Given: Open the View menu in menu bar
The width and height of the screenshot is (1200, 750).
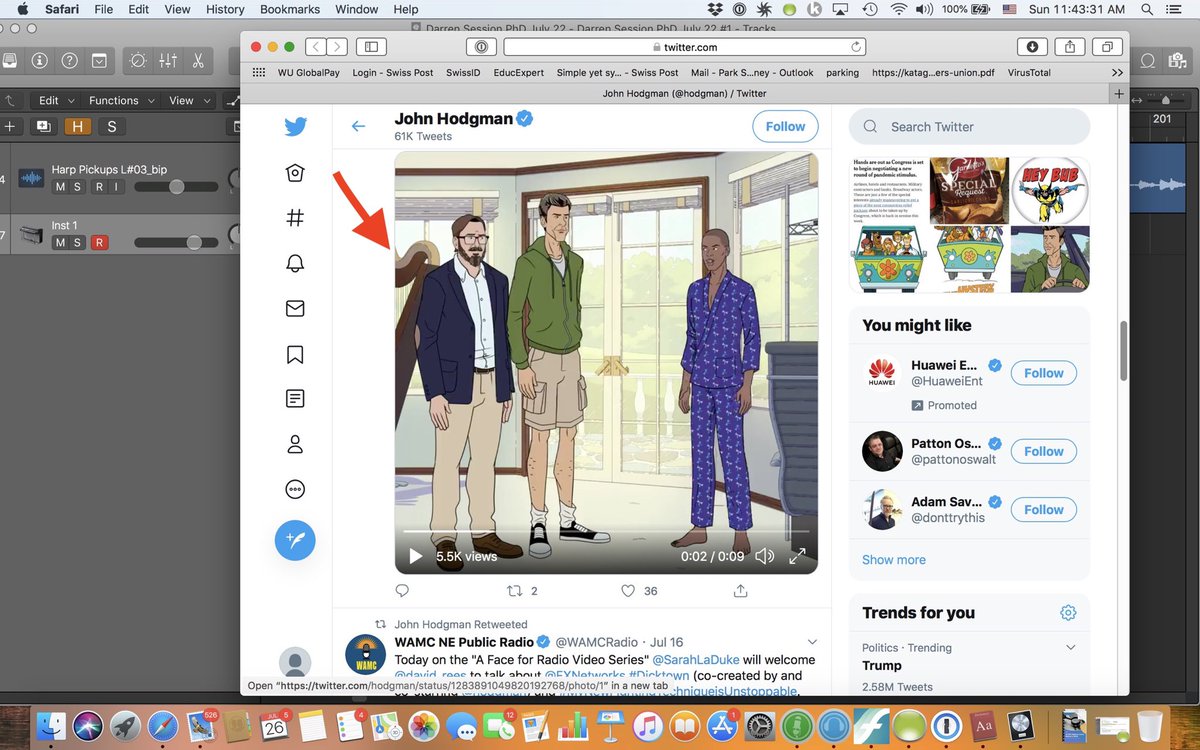Looking at the screenshot, I should point(177,9).
